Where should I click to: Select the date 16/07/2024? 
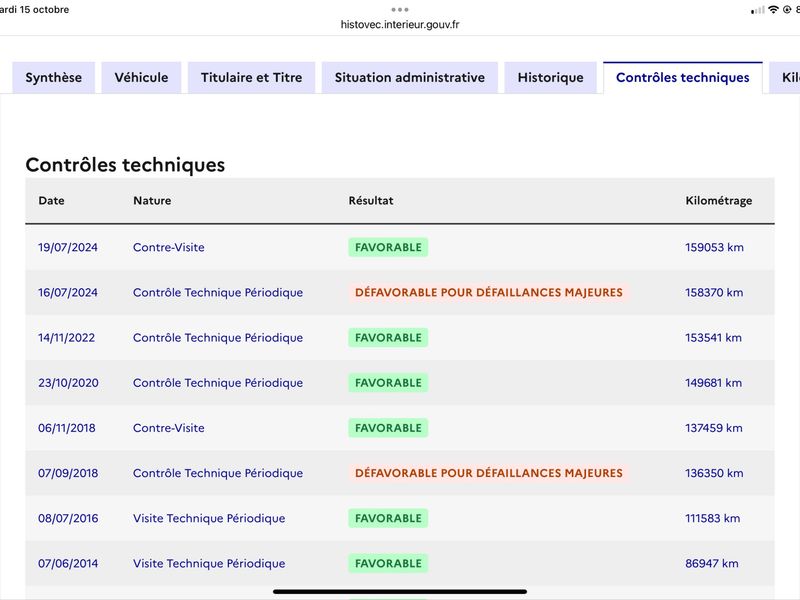tap(68, 292)
